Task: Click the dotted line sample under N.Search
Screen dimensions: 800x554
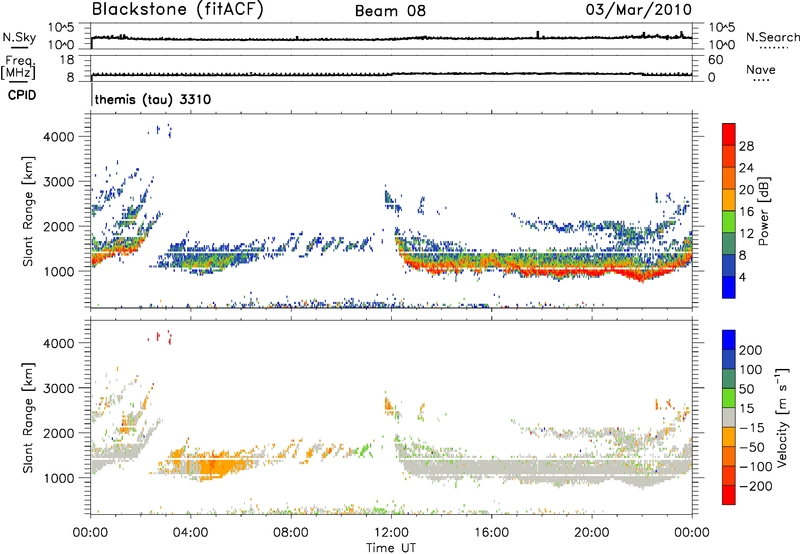Action: (774, 47)
